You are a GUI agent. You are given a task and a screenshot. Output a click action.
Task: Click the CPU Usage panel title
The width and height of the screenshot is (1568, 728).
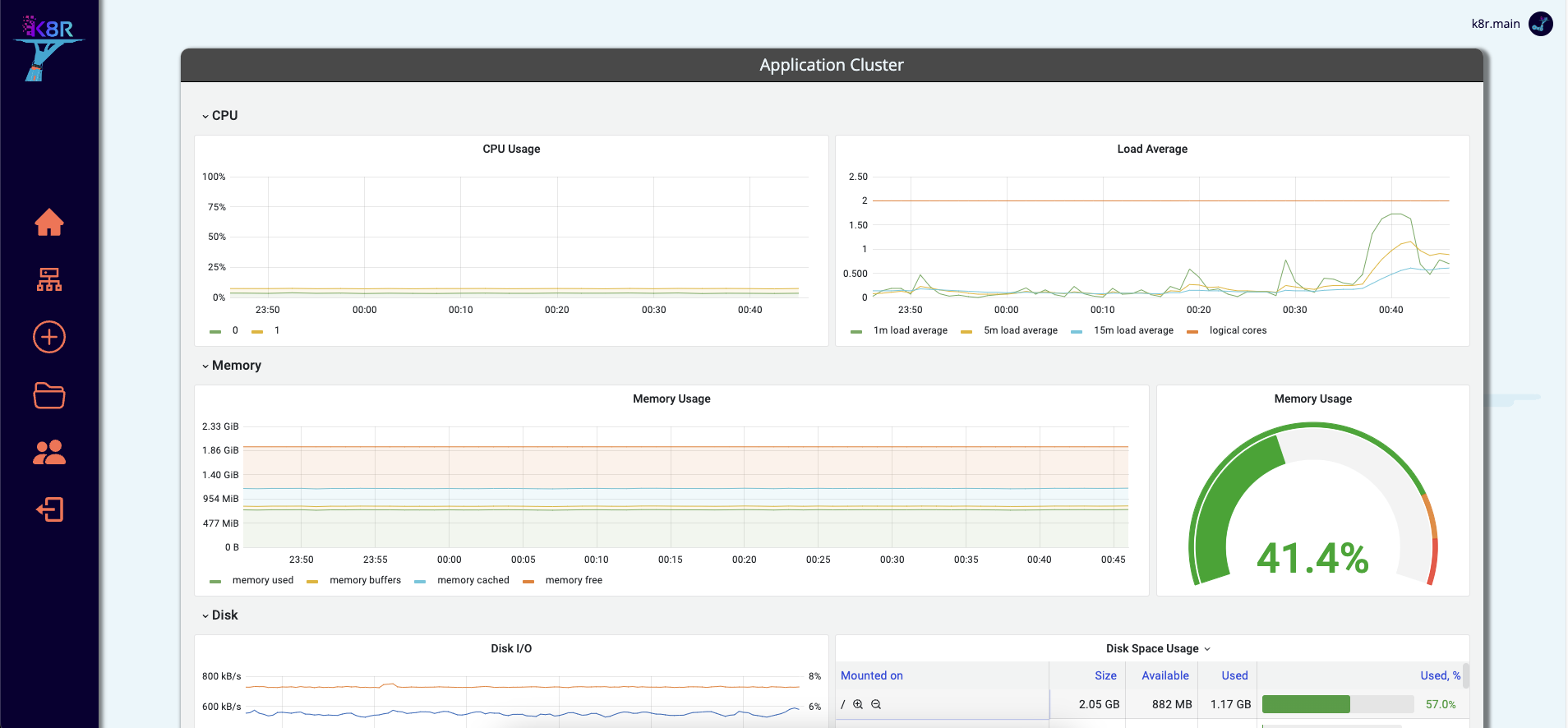tap(511, 149)
